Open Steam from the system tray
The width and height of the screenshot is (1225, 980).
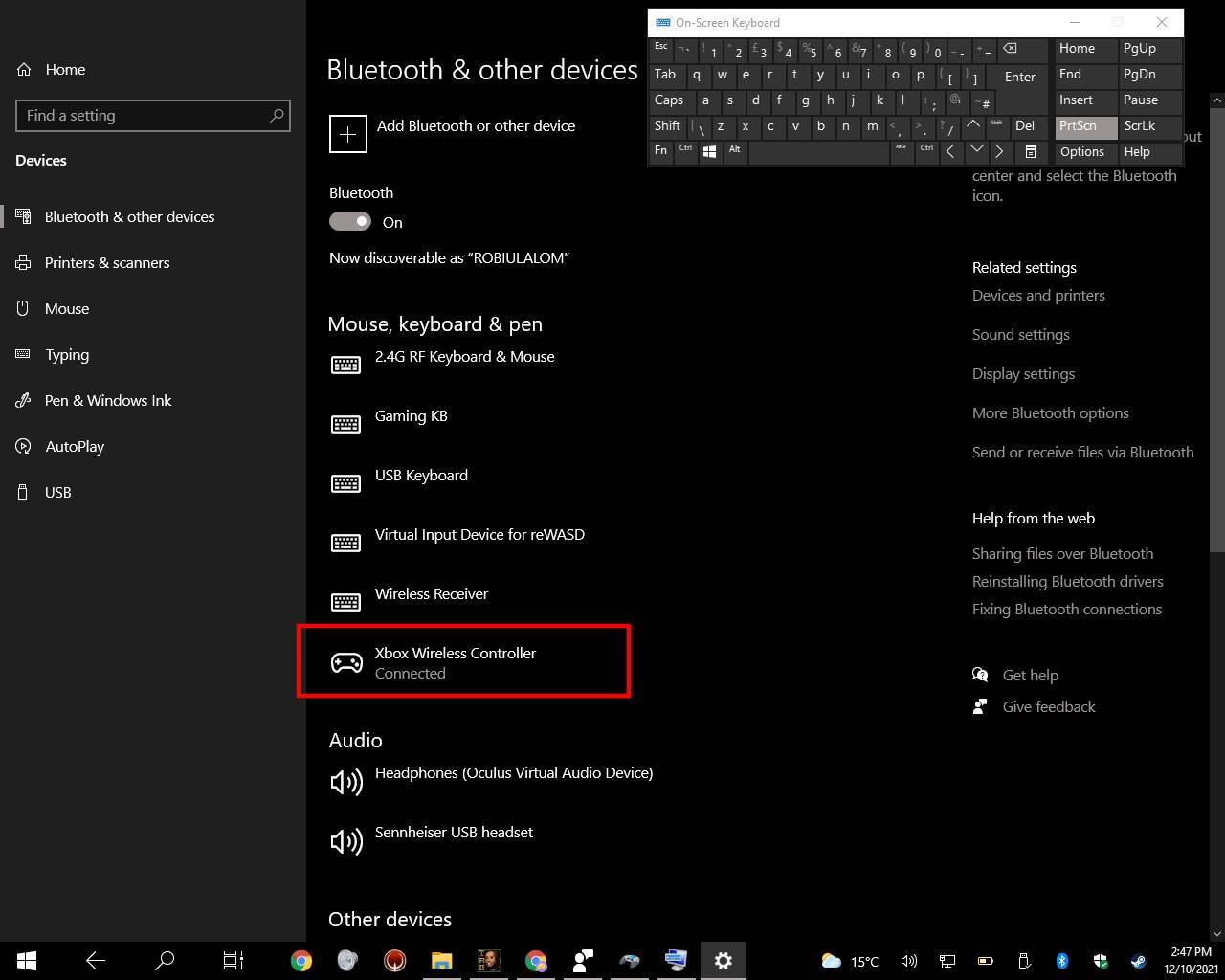[1139, 961]
